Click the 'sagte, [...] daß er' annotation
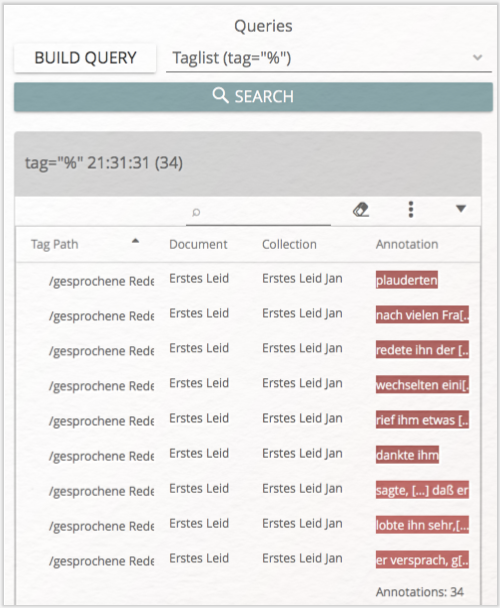The image size is (500, 608). (422, 490)
